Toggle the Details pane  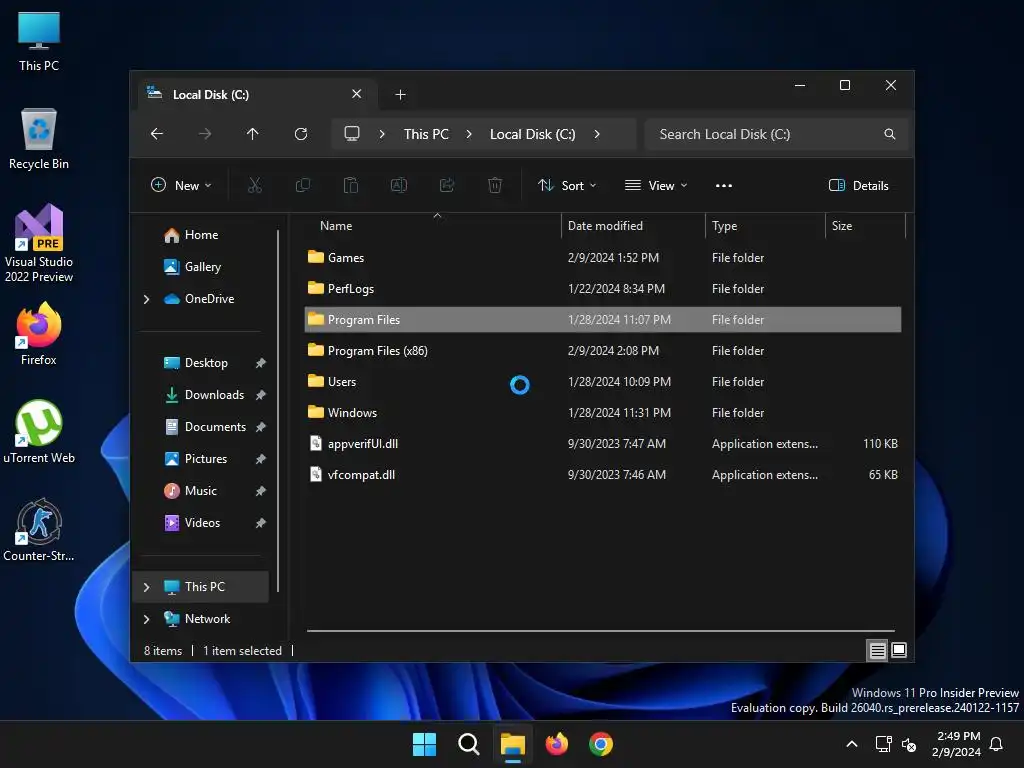coord(859,185)
